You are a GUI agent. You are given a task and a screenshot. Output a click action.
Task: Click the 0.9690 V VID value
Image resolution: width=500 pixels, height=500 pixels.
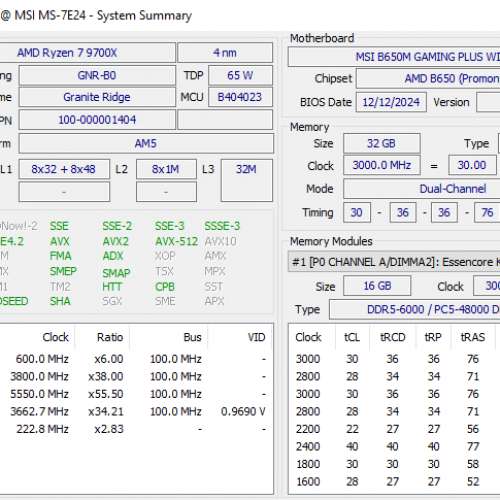pyautogui.click(x=243, y=412)
